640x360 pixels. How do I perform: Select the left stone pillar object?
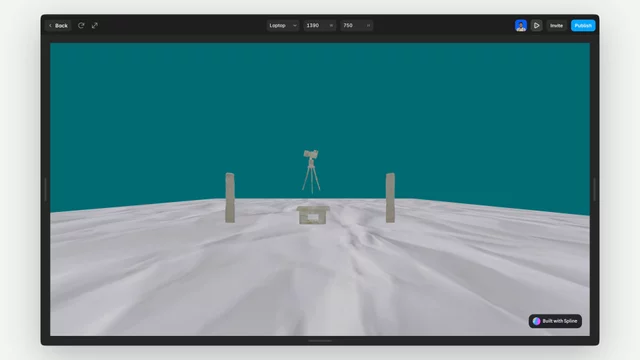tap(230, 198)
